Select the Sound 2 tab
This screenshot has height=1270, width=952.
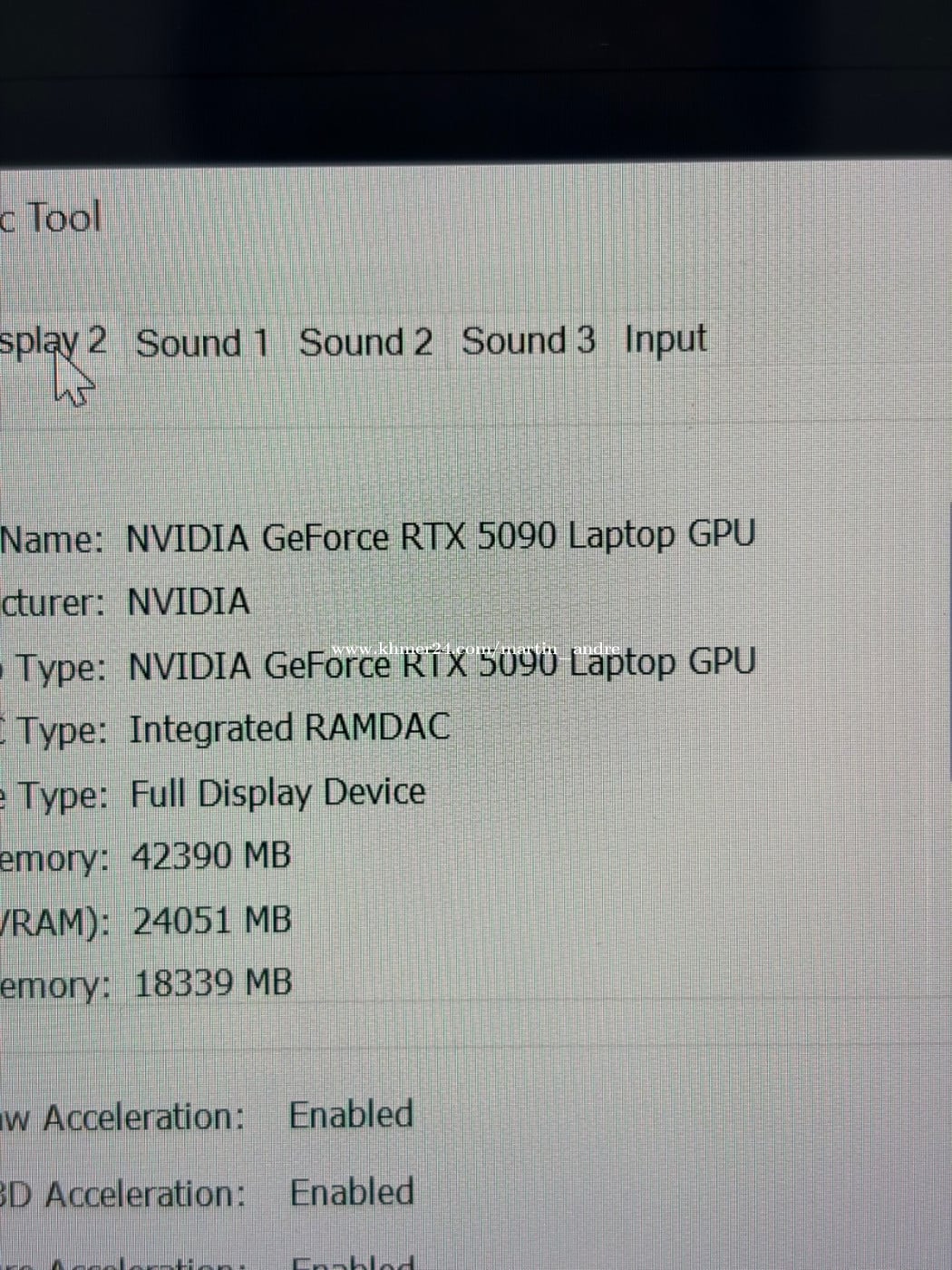coord(365,342)
